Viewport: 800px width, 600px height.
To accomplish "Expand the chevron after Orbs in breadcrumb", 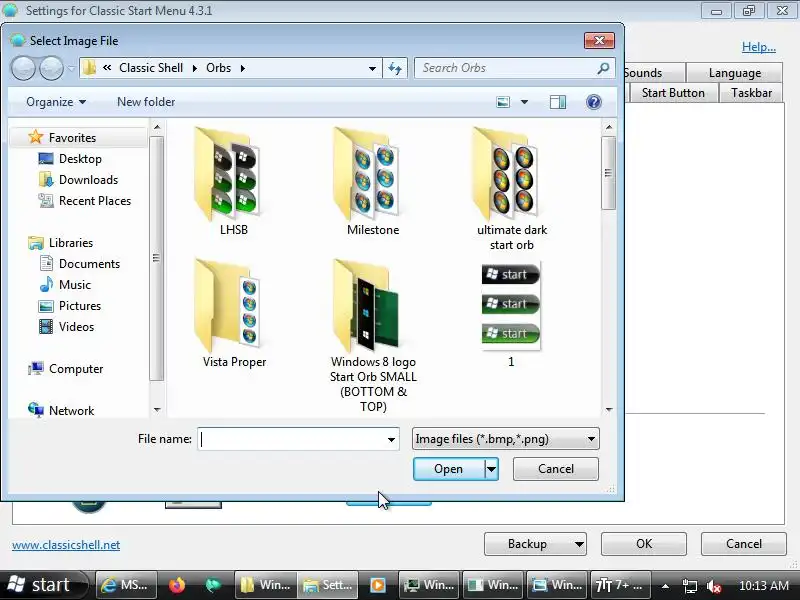I will (x=242, y=68).
